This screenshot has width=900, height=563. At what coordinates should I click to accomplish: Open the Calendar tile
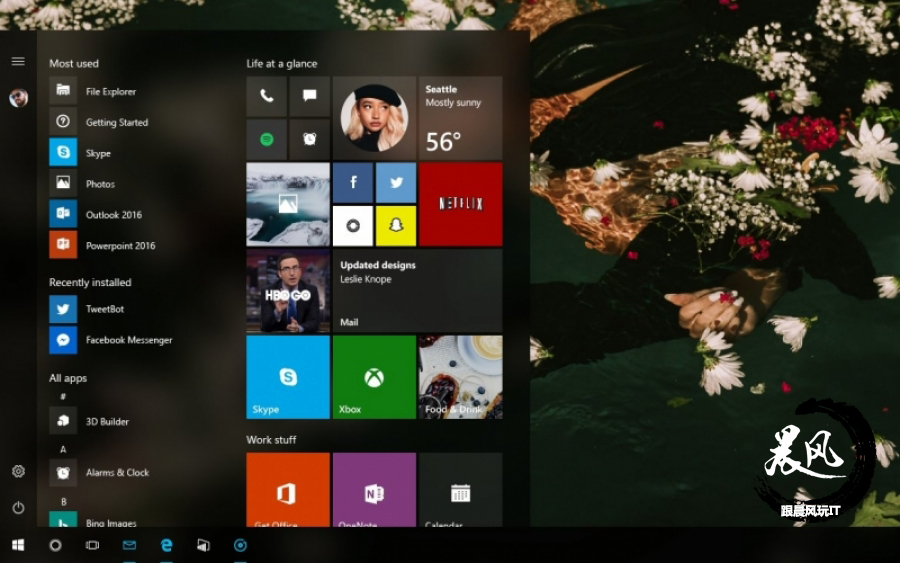[460, 490]
